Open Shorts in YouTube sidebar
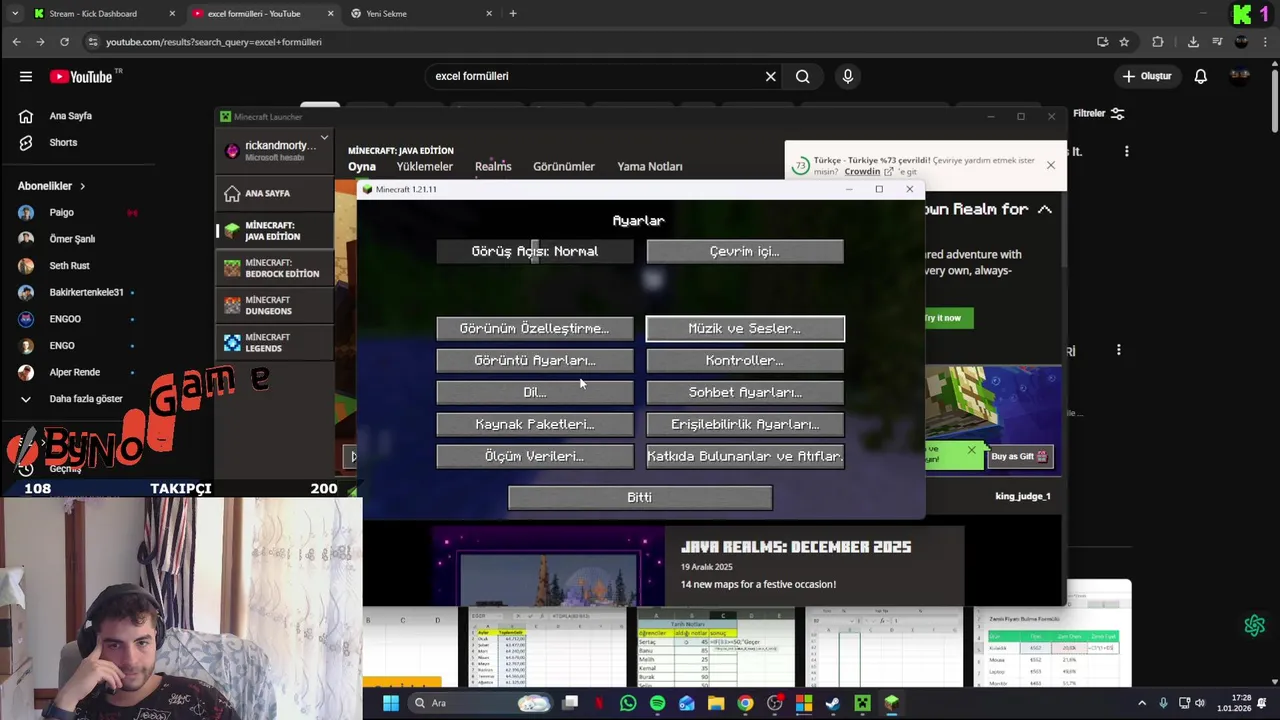The height and width of the screenshot is (720, 1280). [x=63, y=142]
